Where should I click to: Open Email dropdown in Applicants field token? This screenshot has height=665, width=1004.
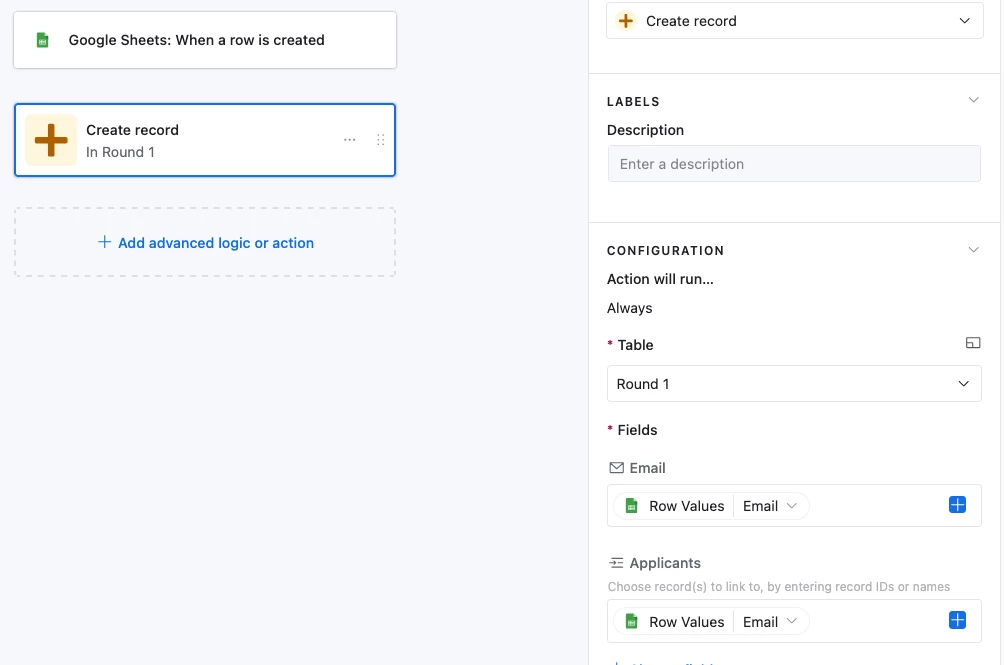(770, 622)
